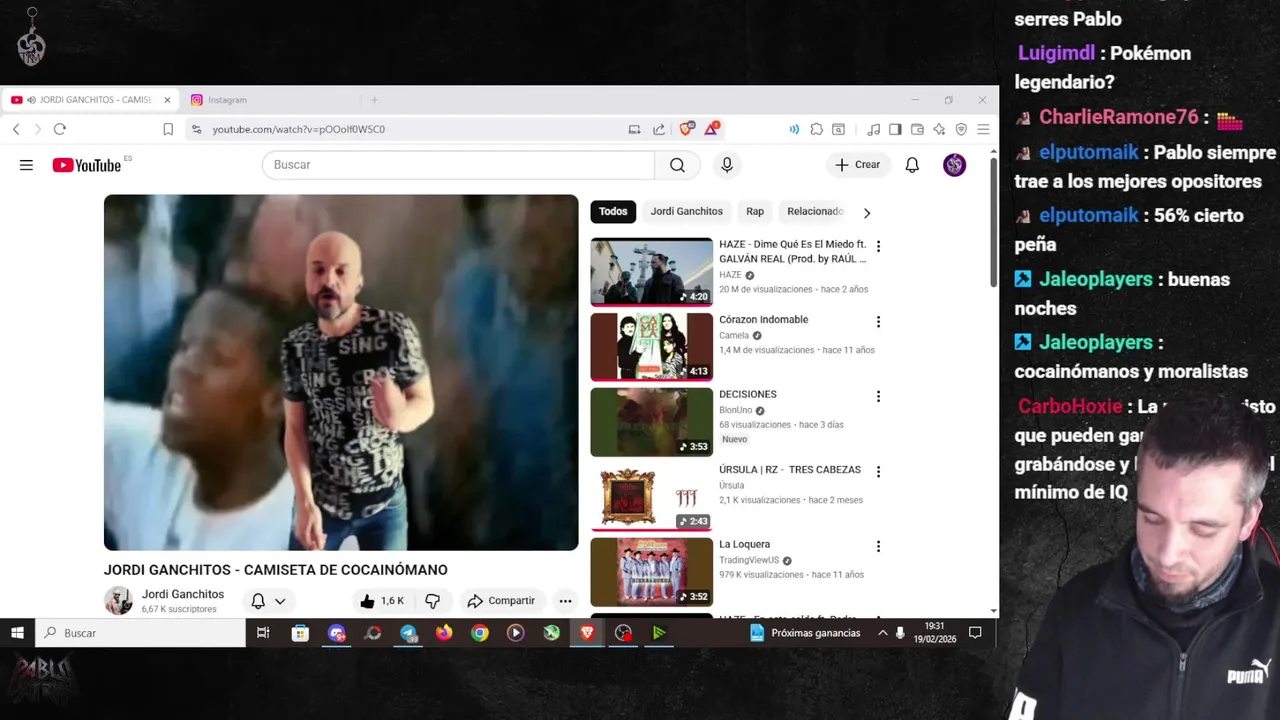
Task: Open the Windows Start menu
Action: pyautogui.click(x=17, y=633)
